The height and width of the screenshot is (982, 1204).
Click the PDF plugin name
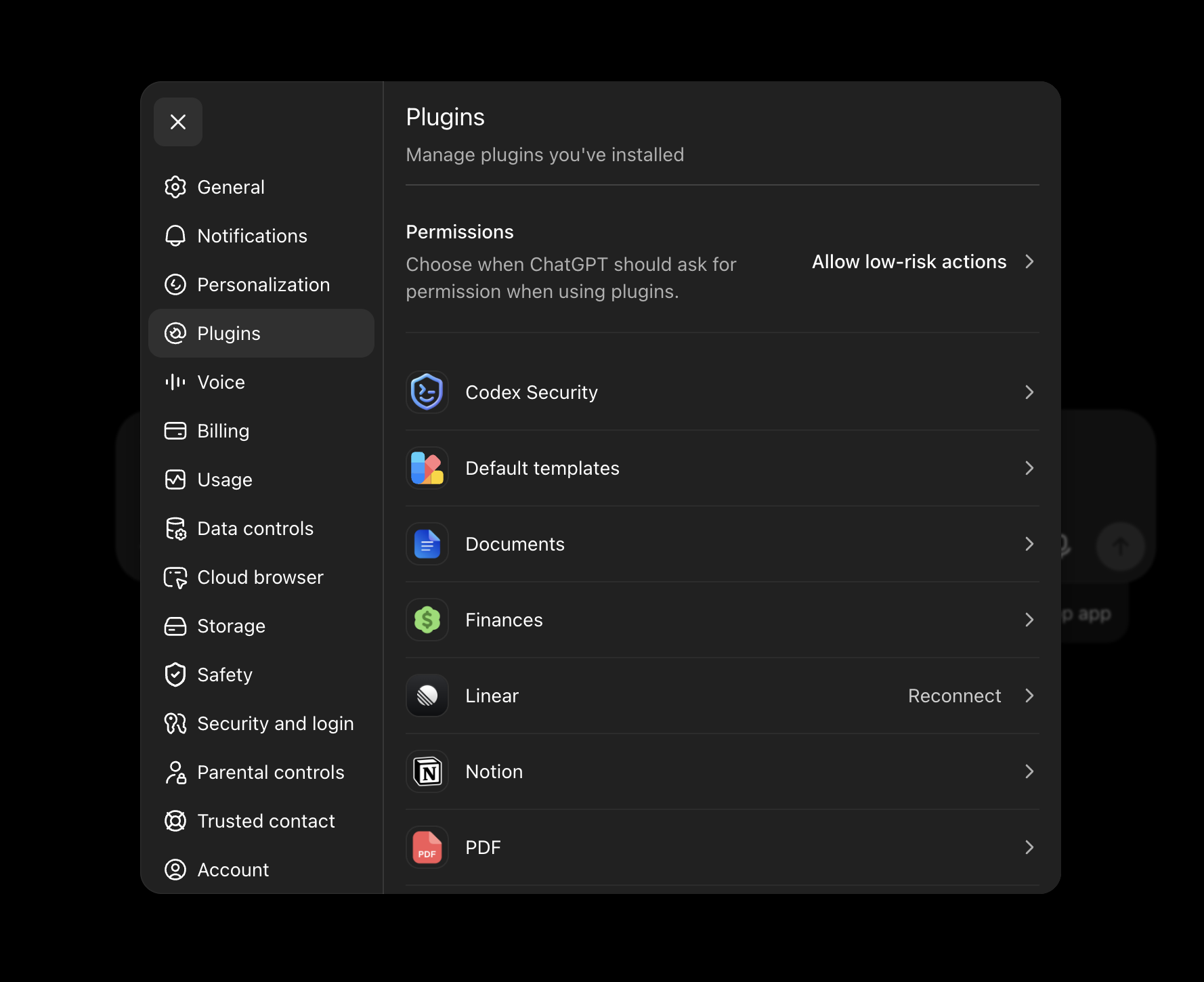click(483, 847)
